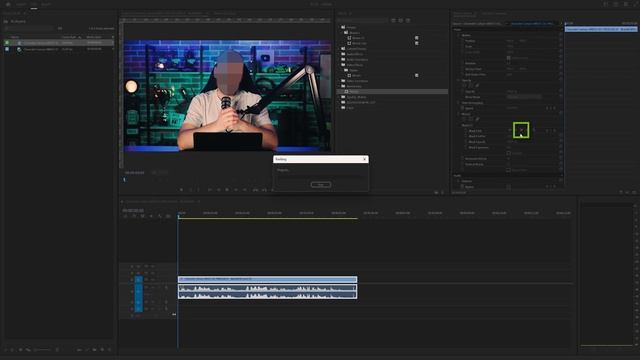Toggle the Uniform Scale checkbox

pos(509,58)
